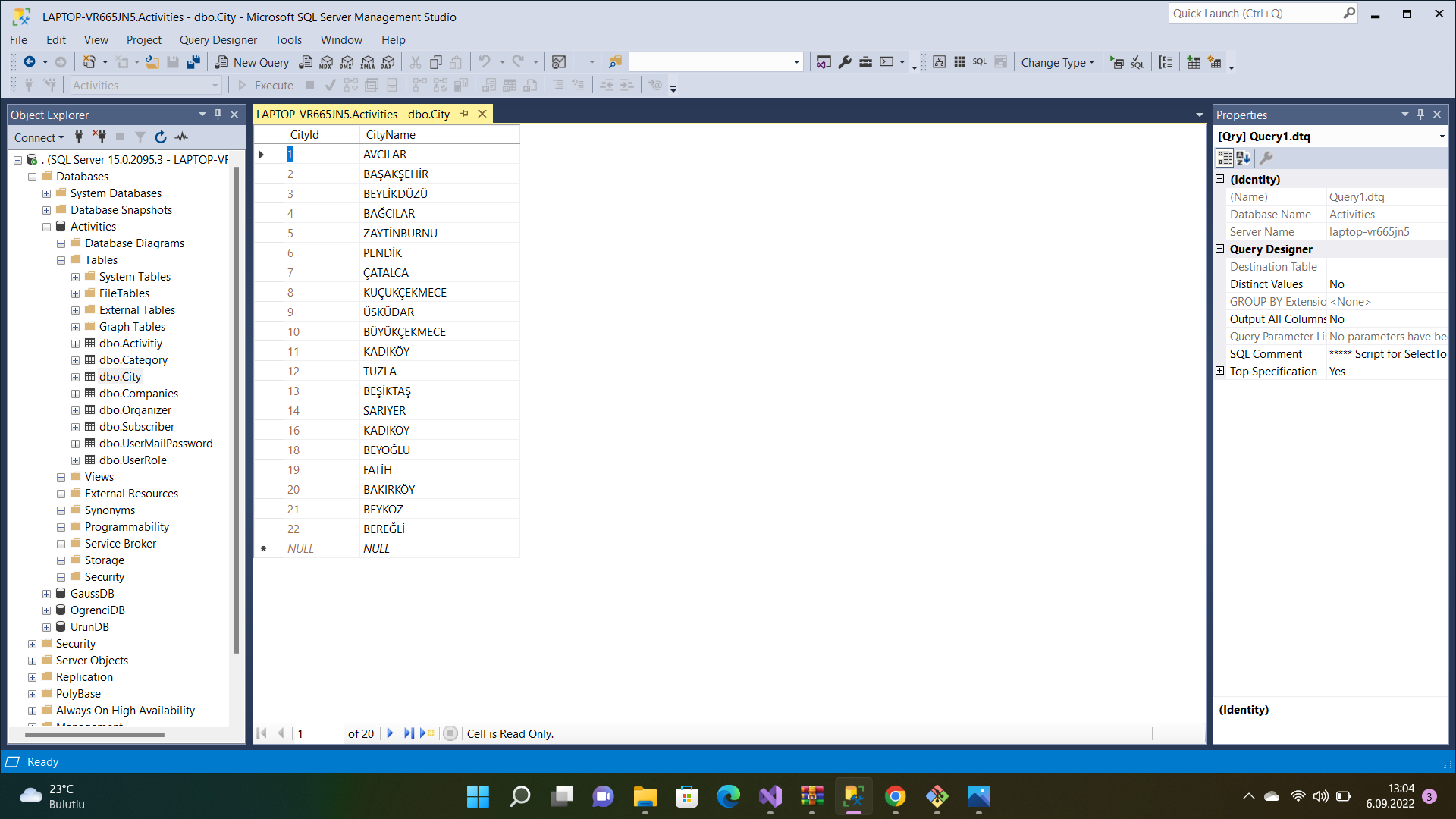Click the ÜSKÜDAR cell
This screenshot has width=1456, height=819.
coord(439,312)
